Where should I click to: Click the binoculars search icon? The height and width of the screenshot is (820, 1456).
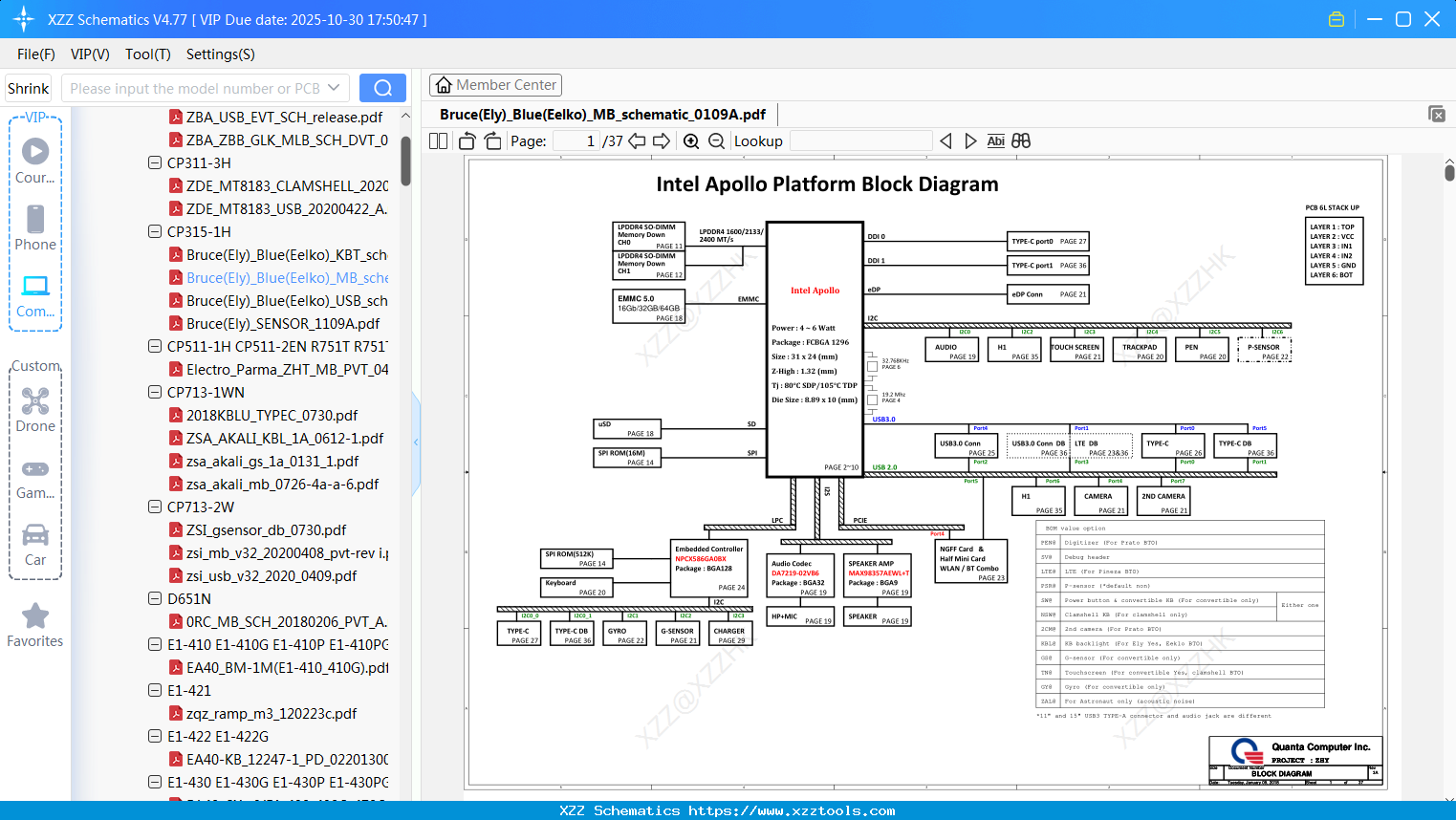(x=1021, y=141)
